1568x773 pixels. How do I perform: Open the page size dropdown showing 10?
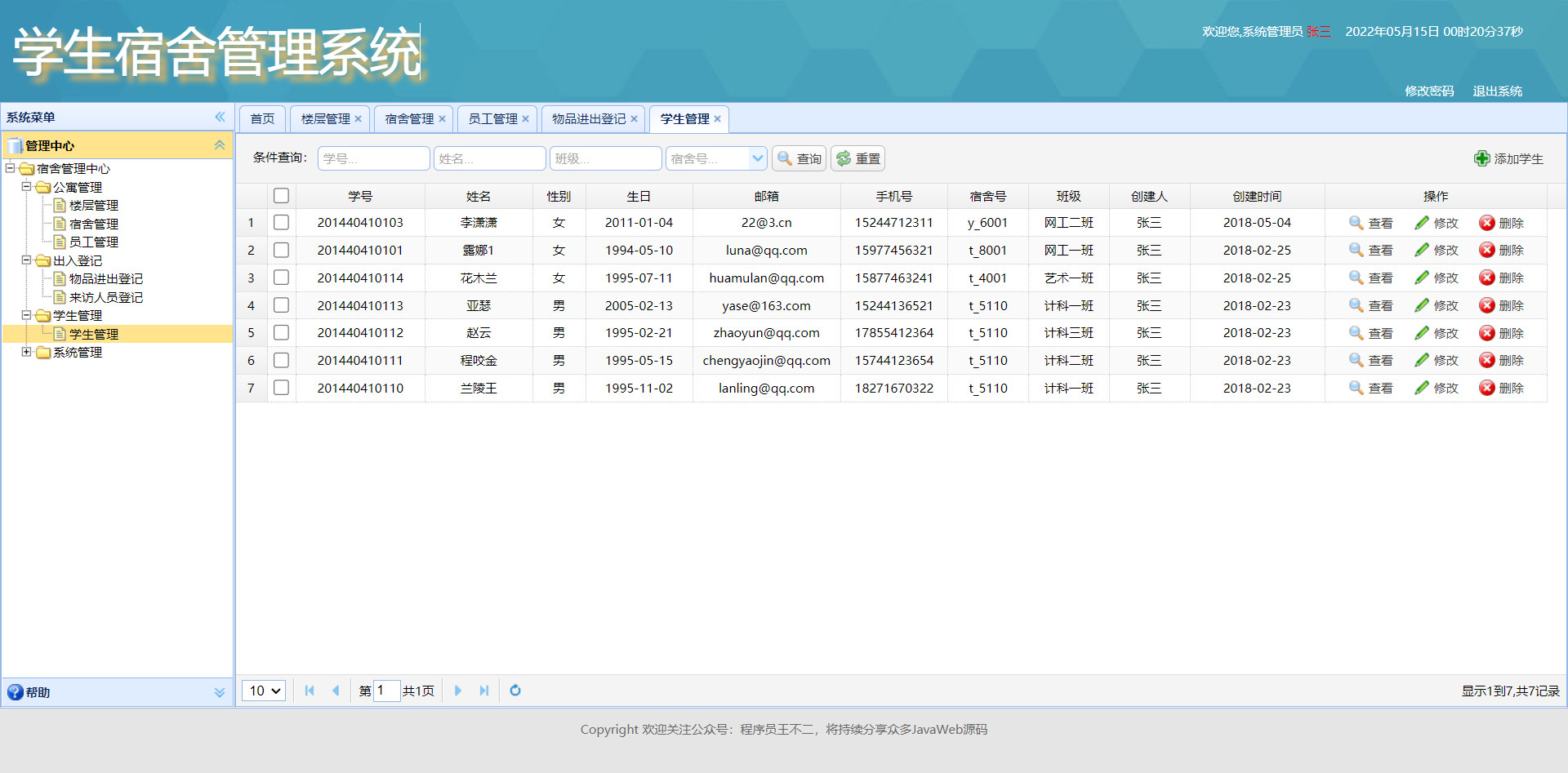pos(262,691)
